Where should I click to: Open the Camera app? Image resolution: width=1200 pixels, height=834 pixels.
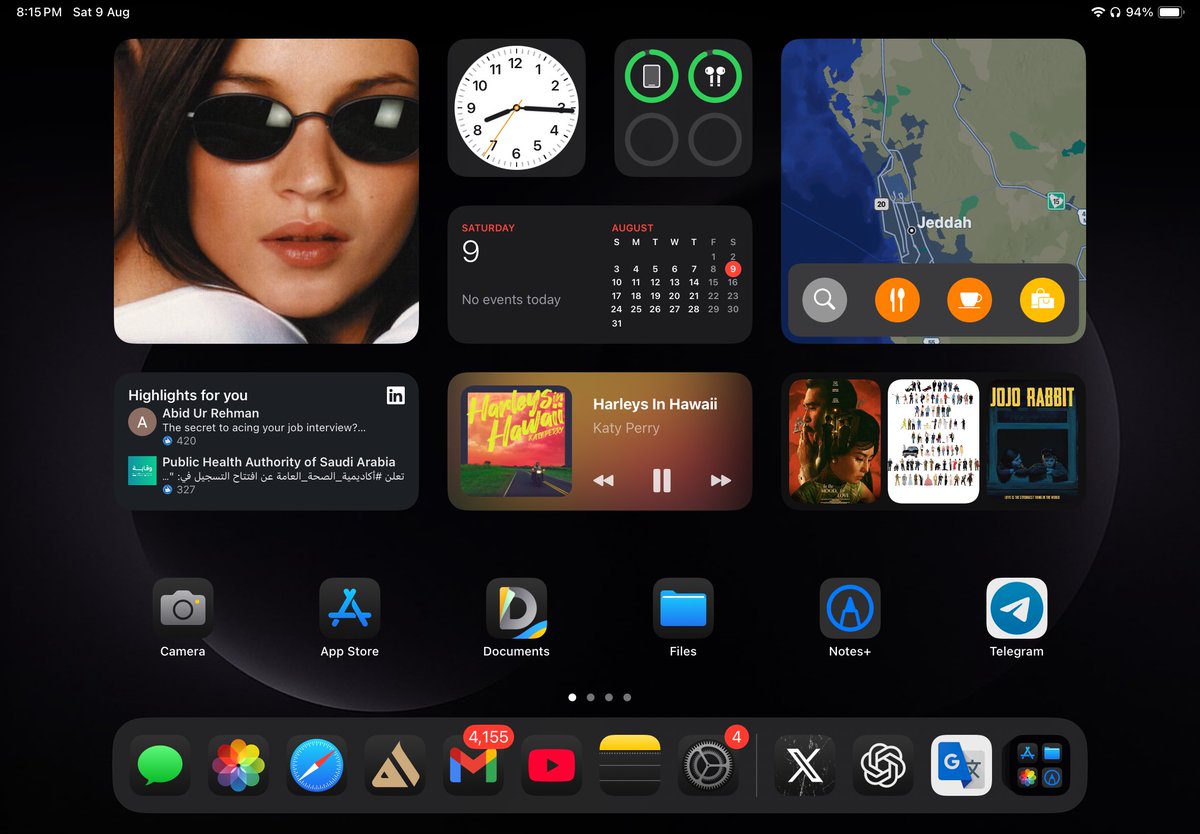[x=182, y=608]
